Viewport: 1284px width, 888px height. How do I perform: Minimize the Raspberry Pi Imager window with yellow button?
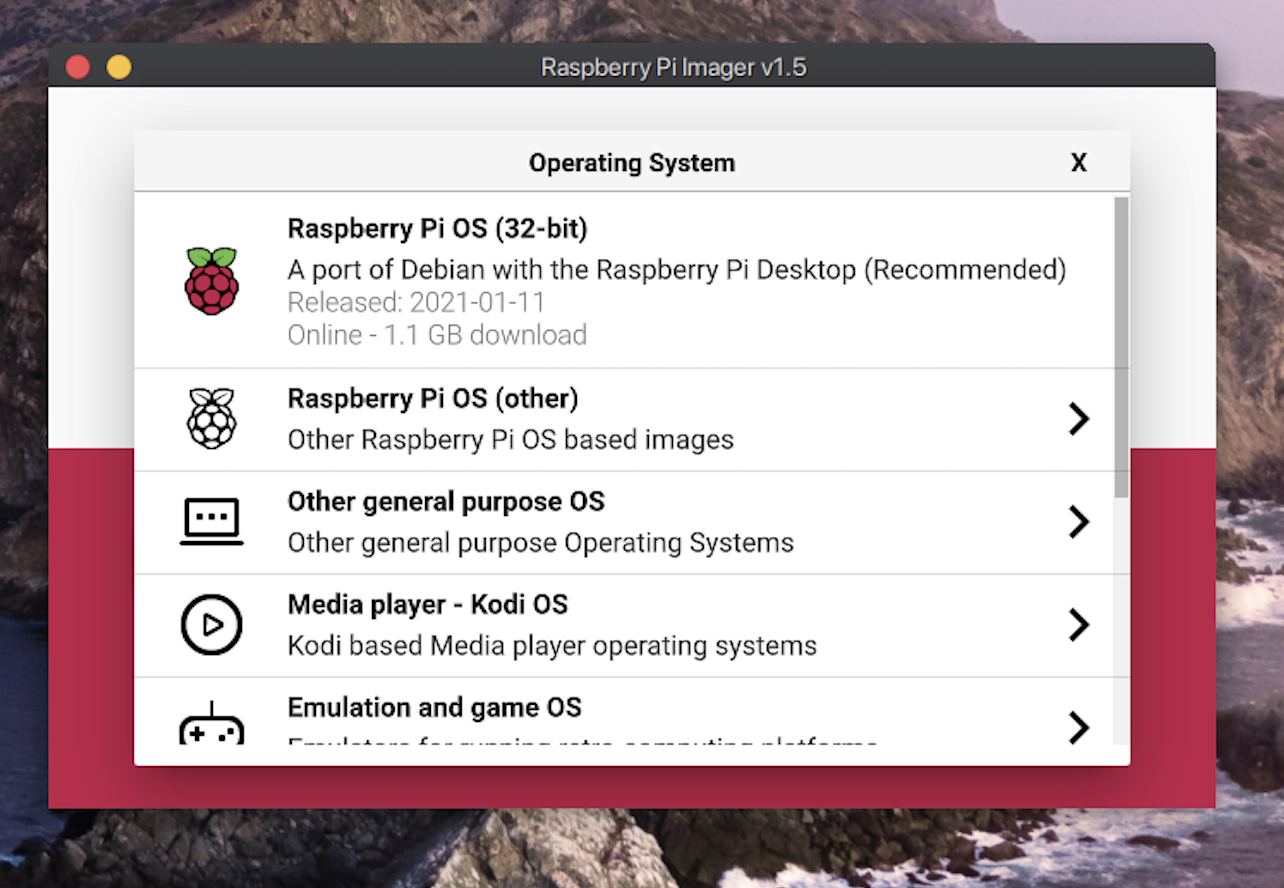(119, 67)
